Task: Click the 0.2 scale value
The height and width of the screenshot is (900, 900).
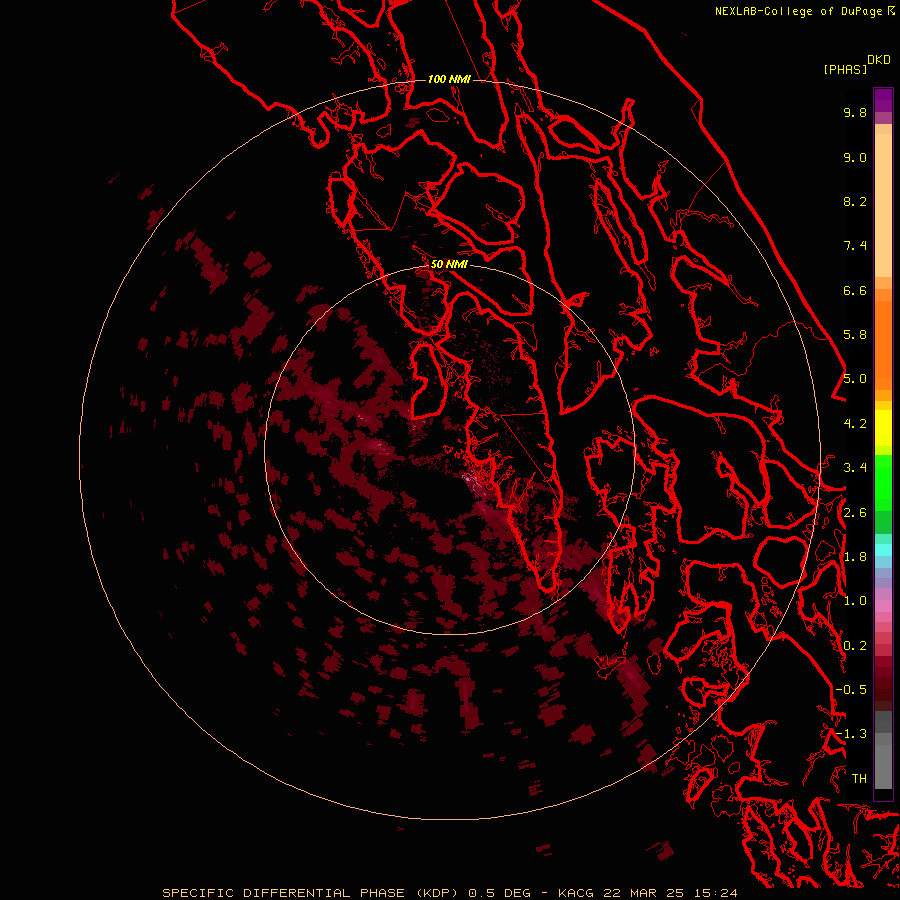Action: [x=855, y=646]
